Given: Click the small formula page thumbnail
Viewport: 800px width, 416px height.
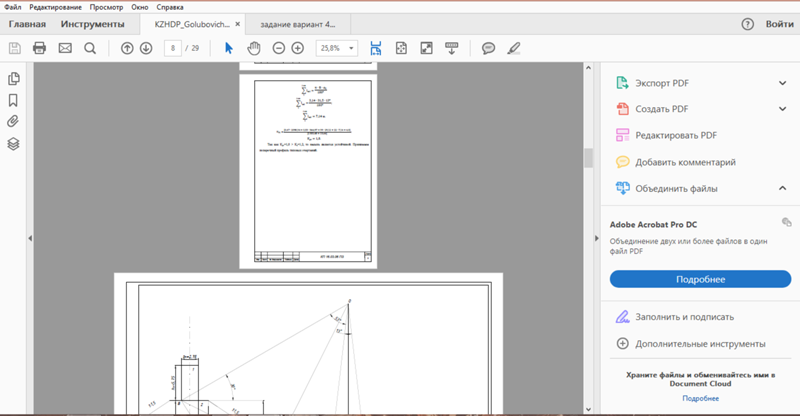Looking at the screenshot, I should [x=308, y=171].
